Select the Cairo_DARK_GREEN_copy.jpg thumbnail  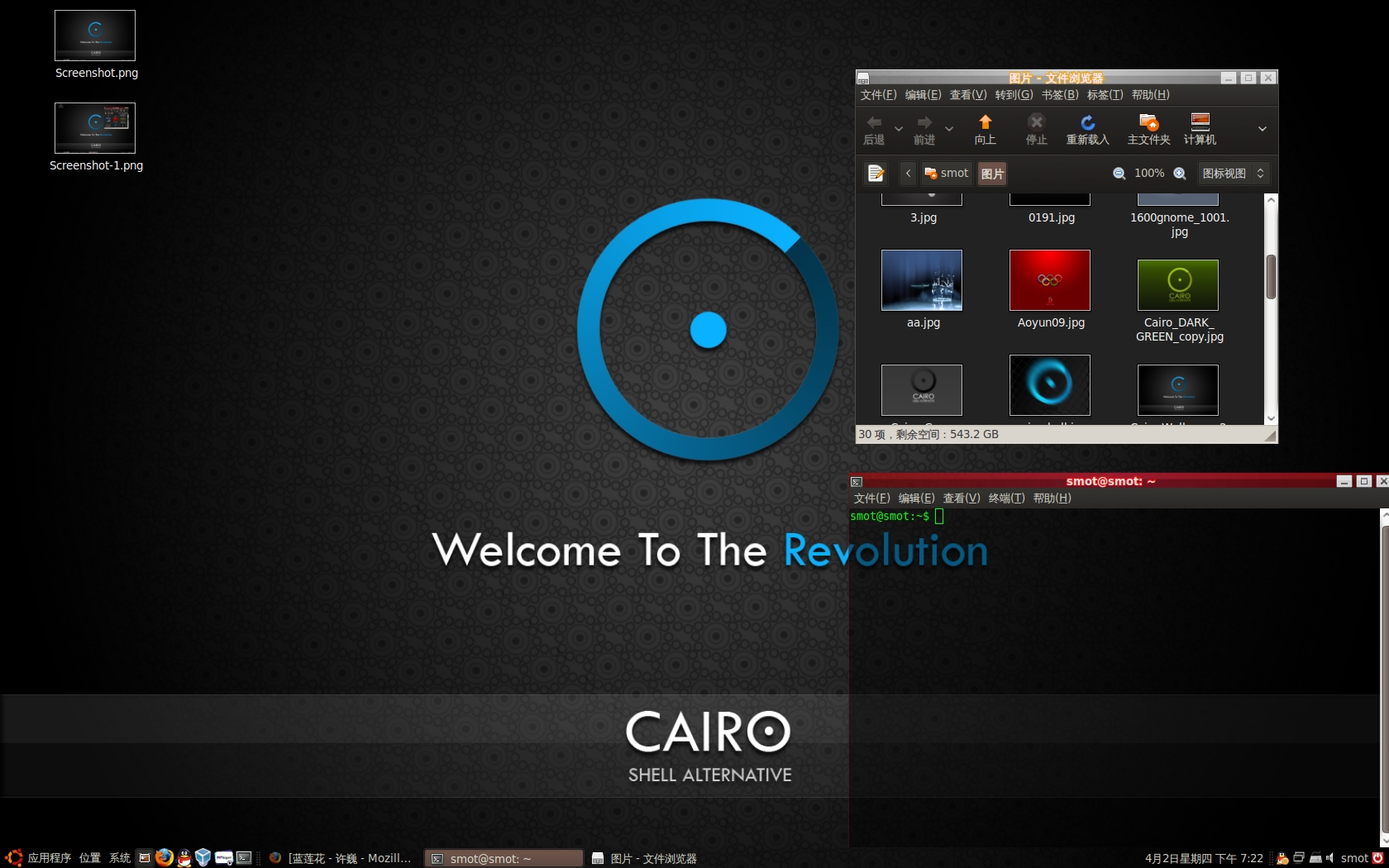click(x=1178, y=285)
